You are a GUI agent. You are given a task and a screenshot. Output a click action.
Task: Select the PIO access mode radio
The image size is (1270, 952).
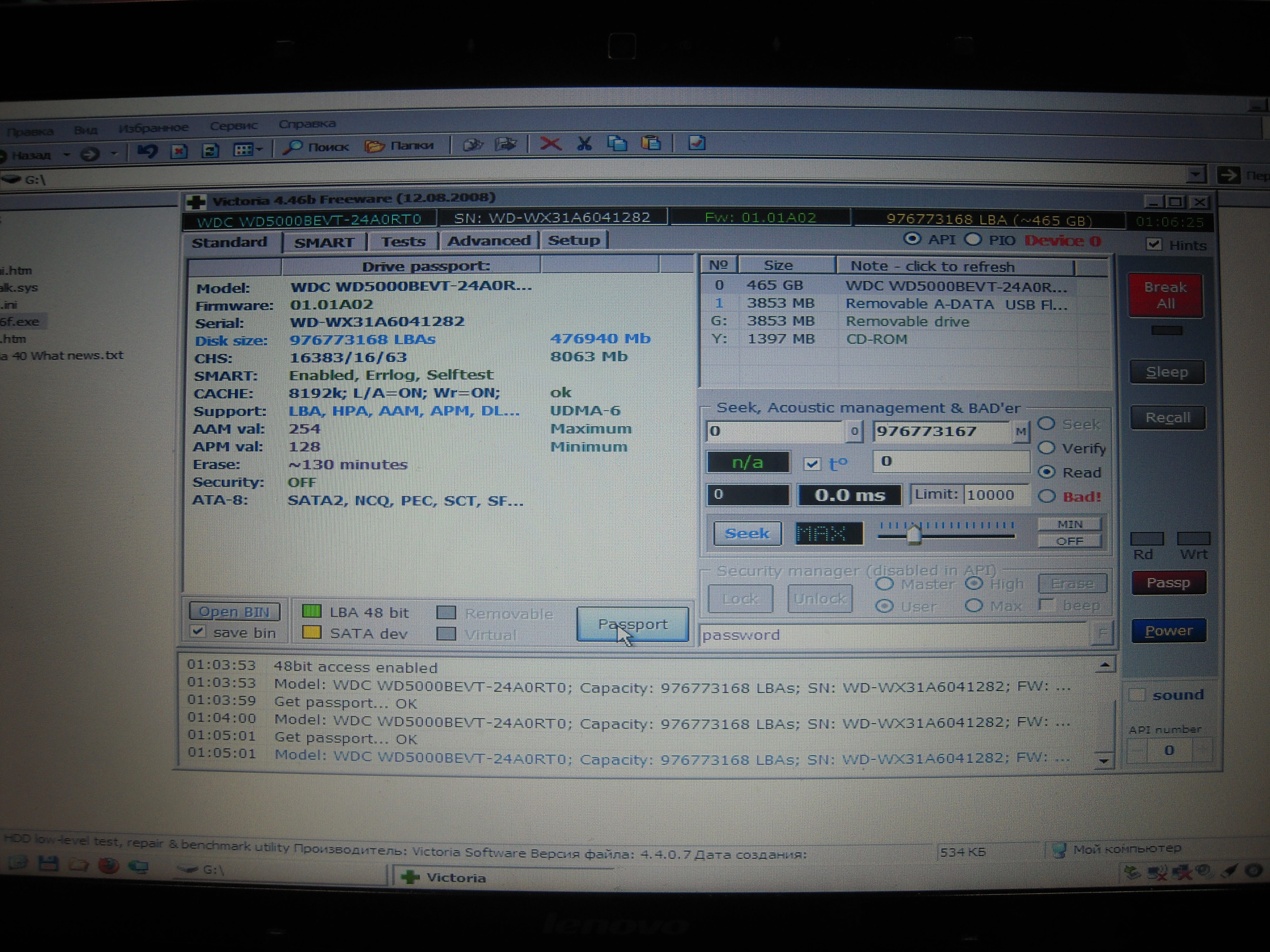tap(973, 240)
